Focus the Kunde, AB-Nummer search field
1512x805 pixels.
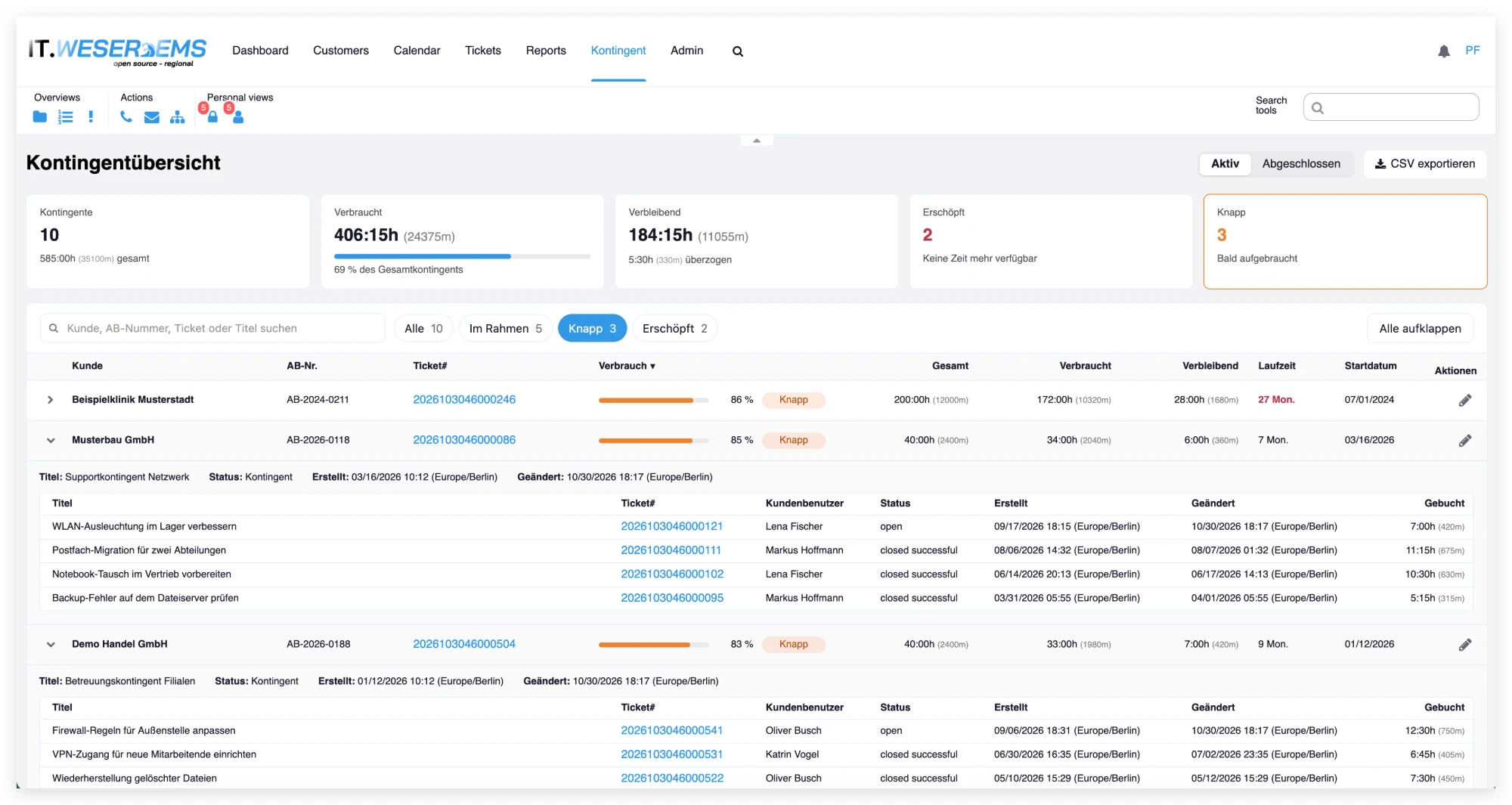point(212,328)
